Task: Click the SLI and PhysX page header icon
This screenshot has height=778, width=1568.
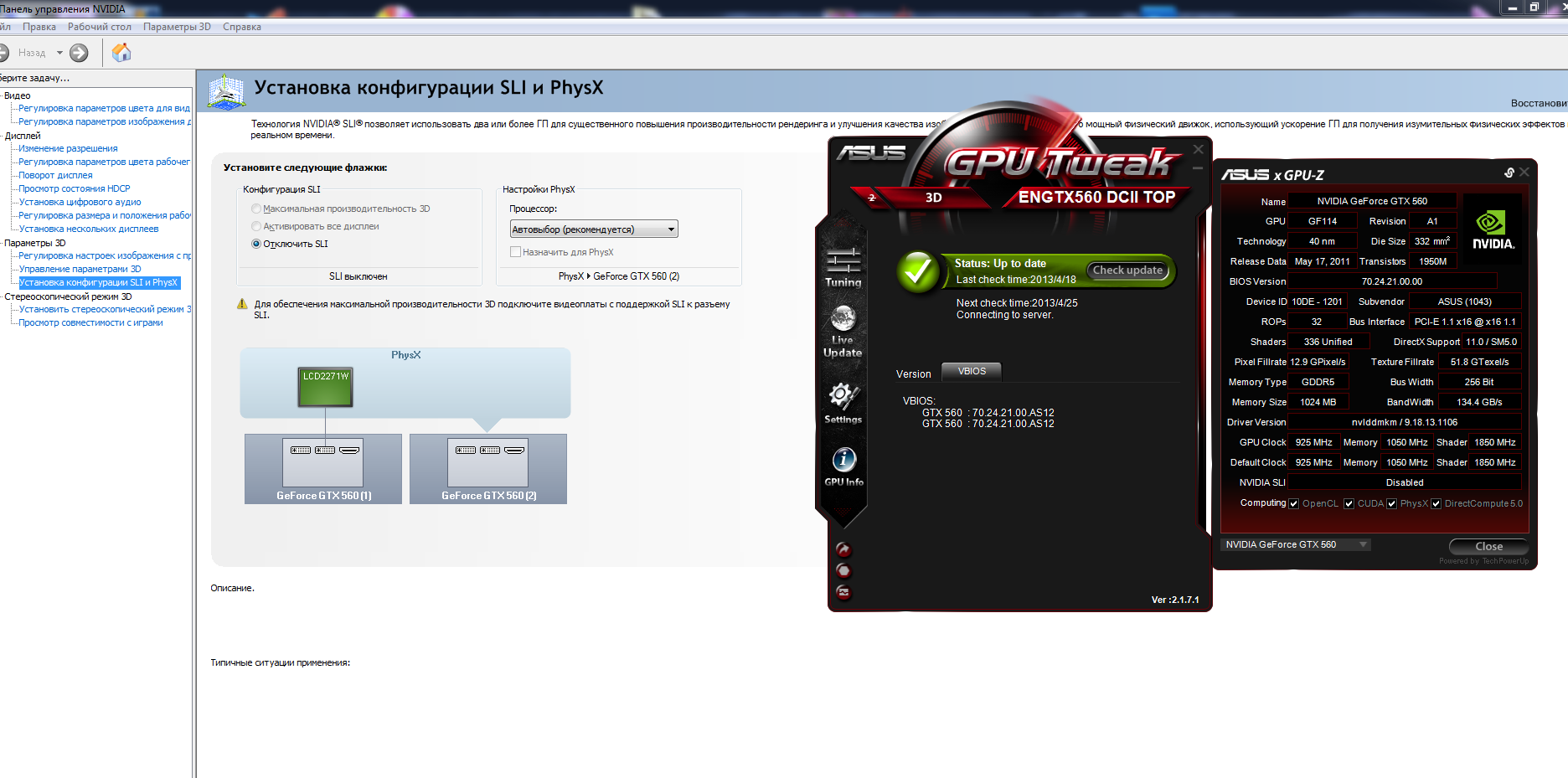Action: 226,92
